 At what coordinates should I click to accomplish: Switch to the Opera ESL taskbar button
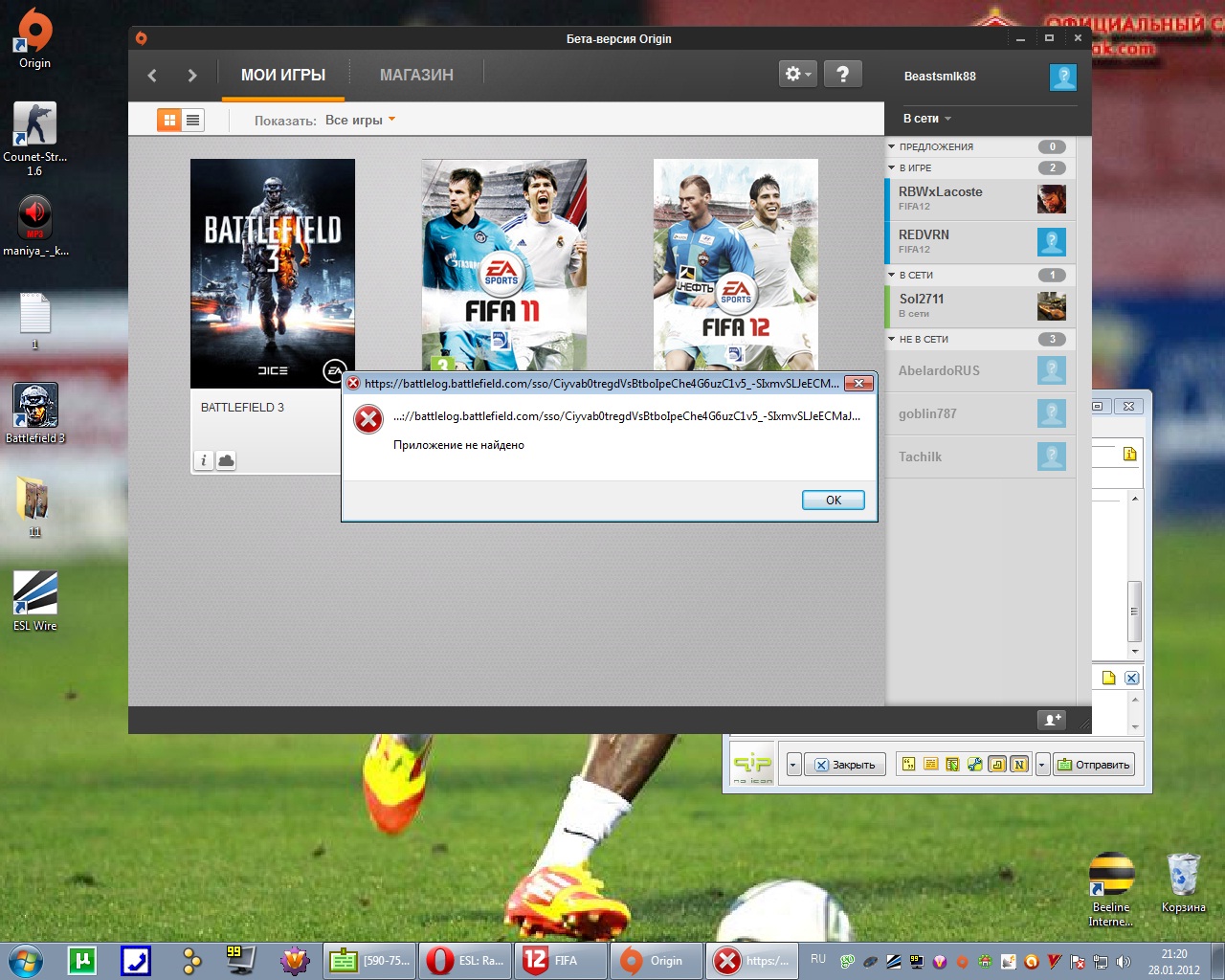[x=466, y=961]
